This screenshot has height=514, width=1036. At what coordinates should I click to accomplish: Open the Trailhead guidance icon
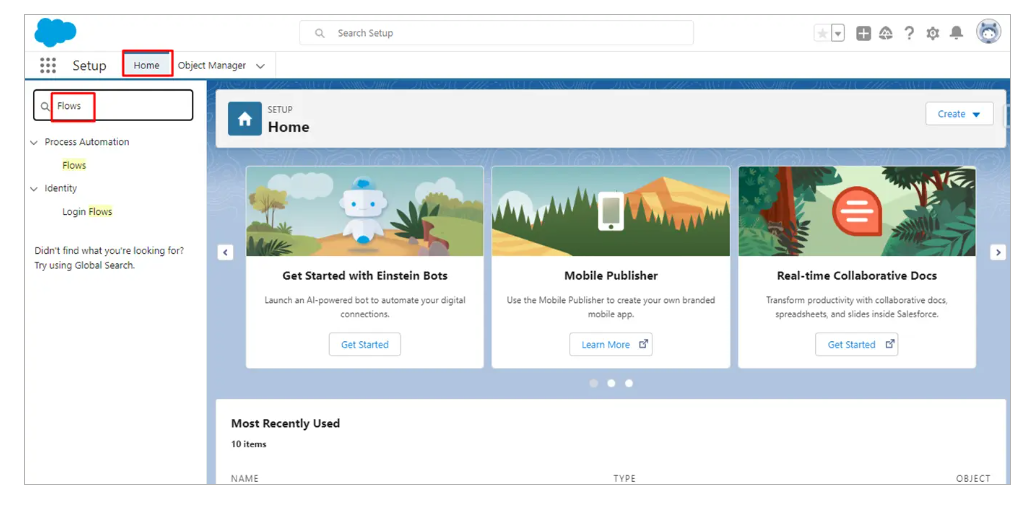pyautogui.click(x=886, y=34)
